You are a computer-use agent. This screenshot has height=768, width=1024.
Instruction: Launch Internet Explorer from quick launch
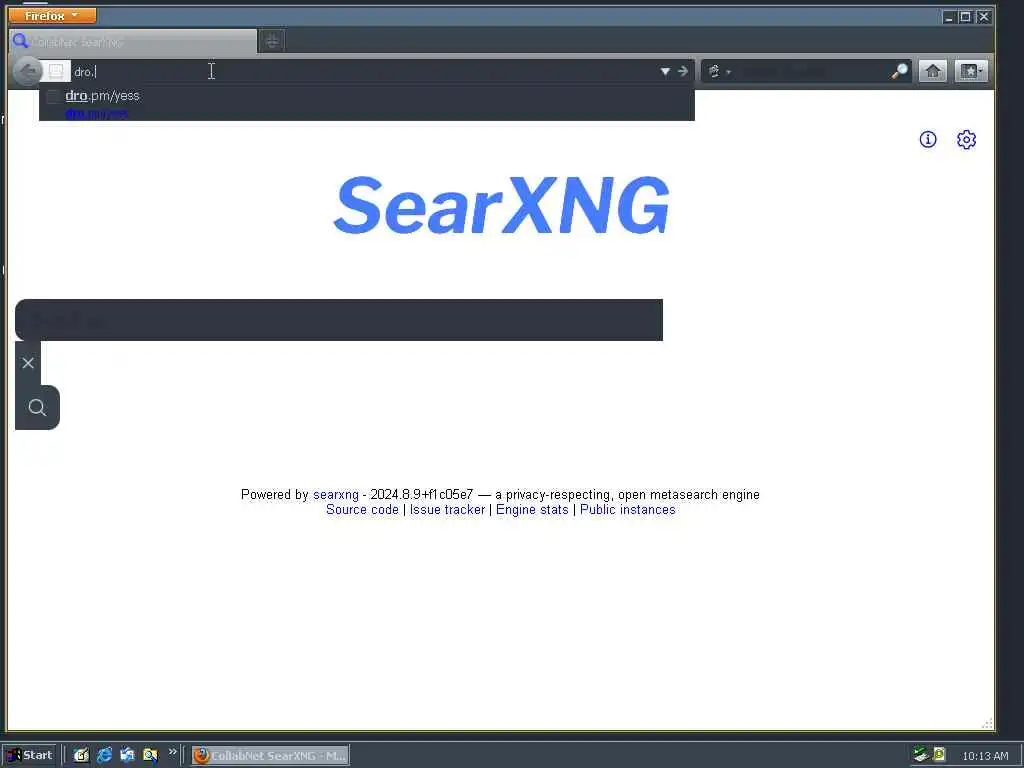[x=104, y=755]
